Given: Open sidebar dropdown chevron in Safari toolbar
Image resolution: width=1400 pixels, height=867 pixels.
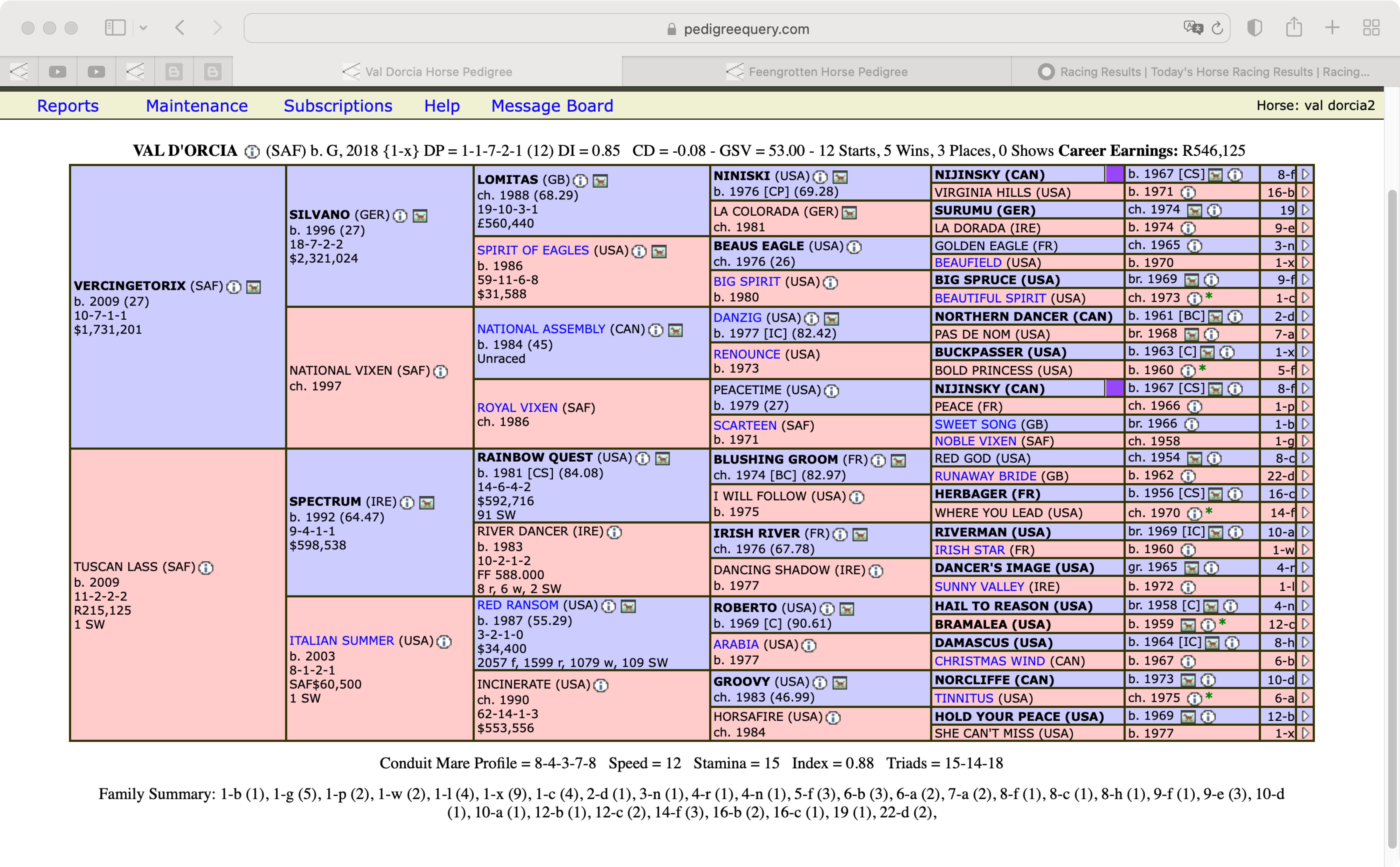Looking at the screenshot, I should pyautogui.click(x=143, y=27).
